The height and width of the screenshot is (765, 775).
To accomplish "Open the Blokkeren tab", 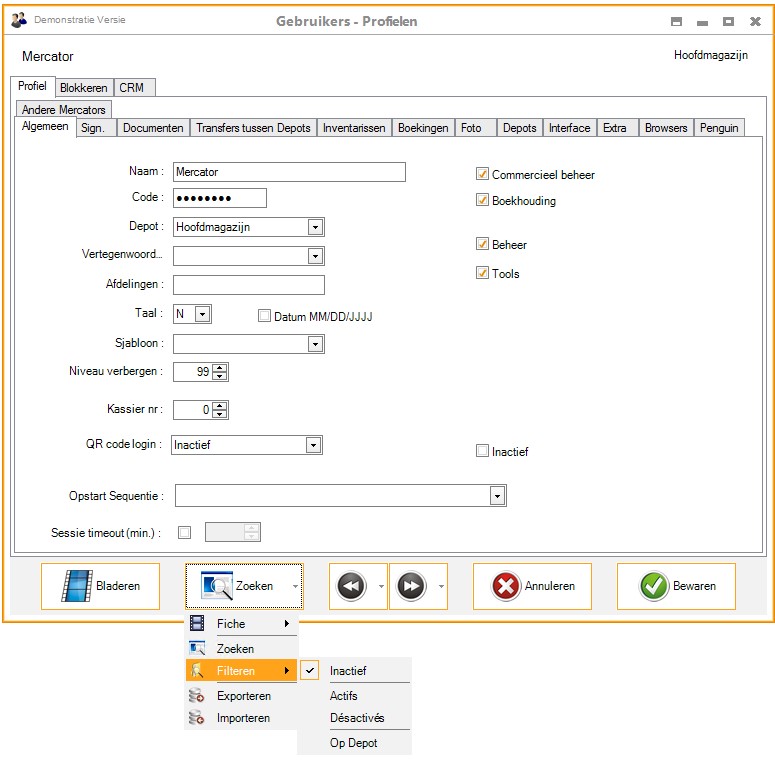I will pos(83,87).
